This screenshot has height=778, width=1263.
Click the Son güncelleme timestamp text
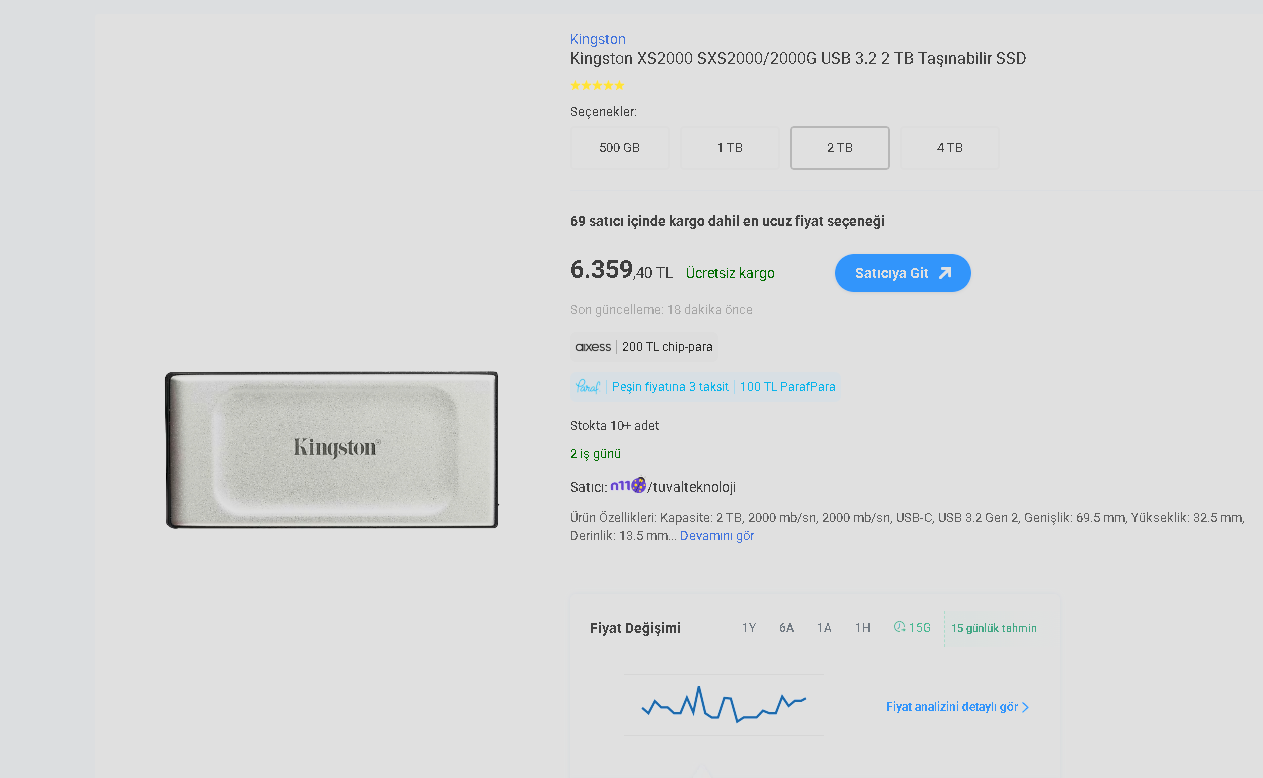point(661,310)
